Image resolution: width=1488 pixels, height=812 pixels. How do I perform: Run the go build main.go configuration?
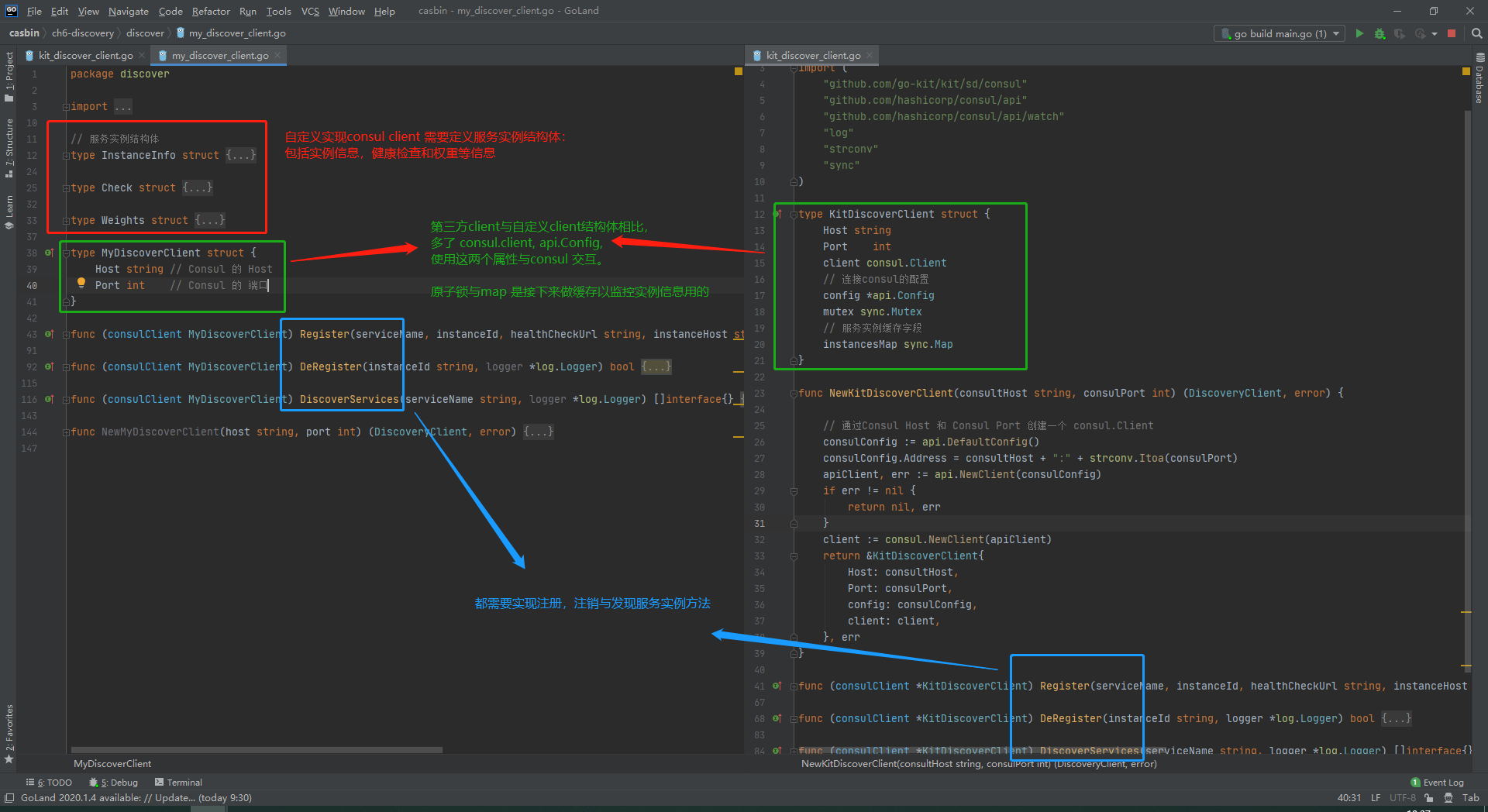(x=1359, y=33)
